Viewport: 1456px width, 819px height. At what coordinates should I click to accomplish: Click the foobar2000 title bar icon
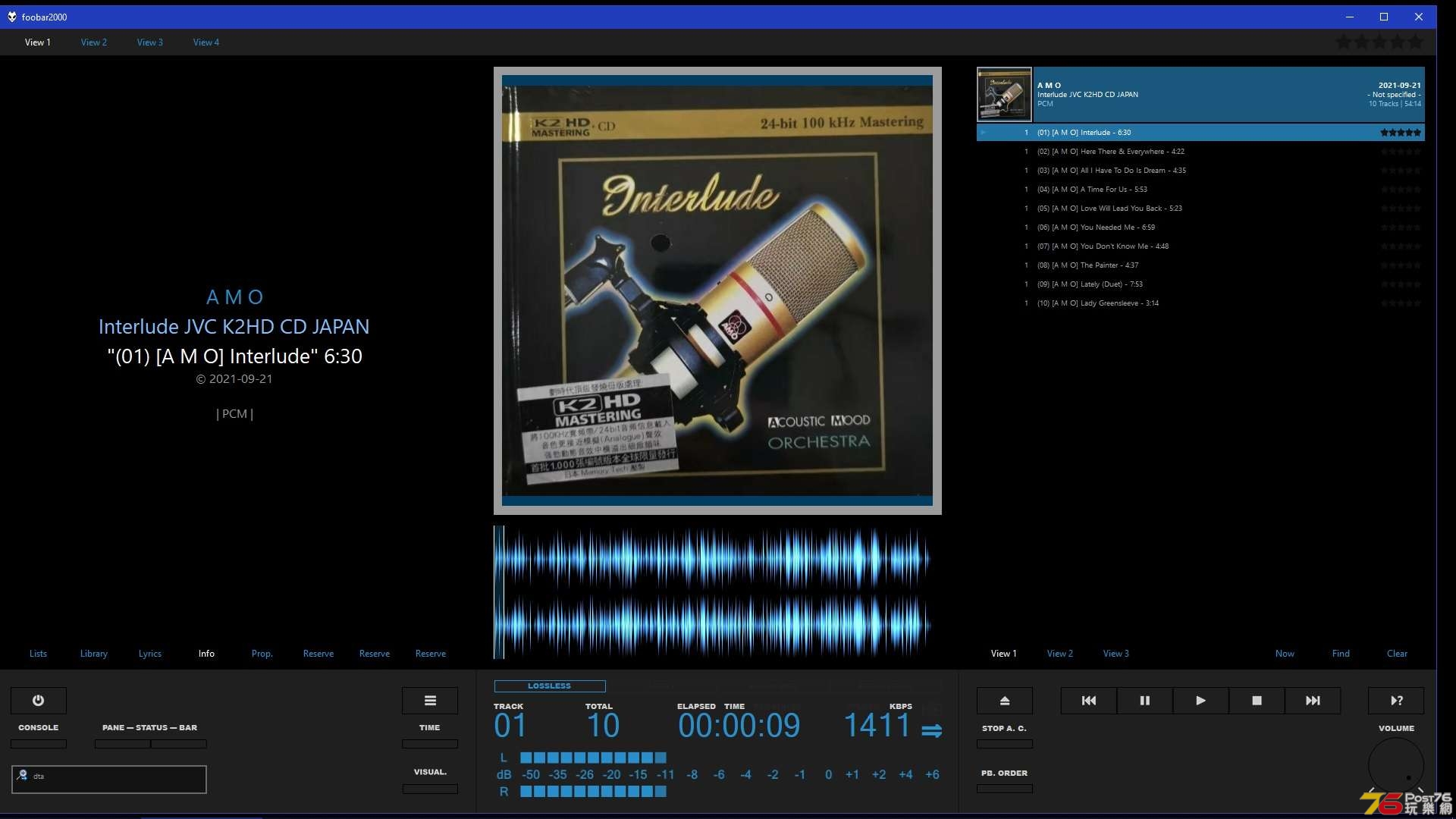tap(12, 17)
